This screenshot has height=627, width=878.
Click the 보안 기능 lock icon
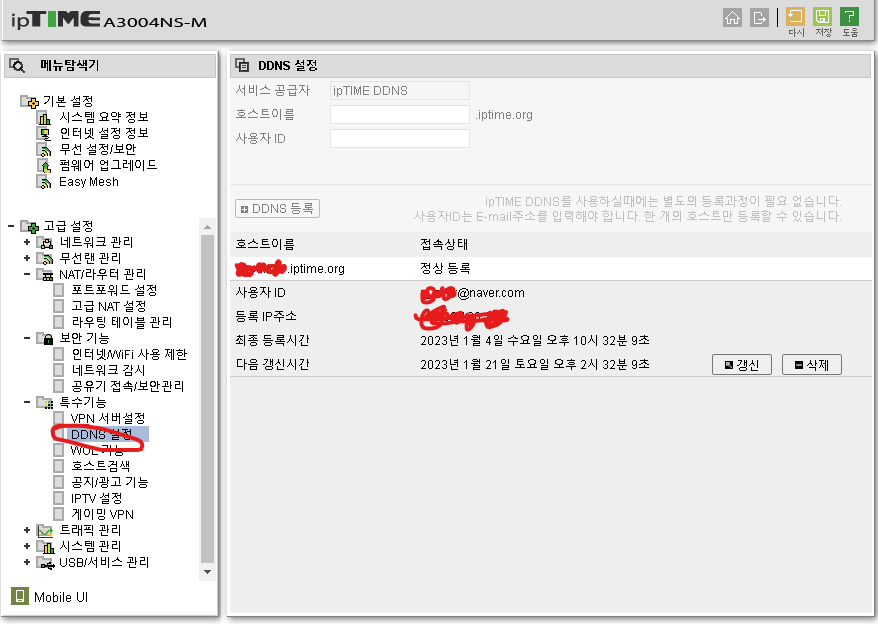click(x=45, y=339)
